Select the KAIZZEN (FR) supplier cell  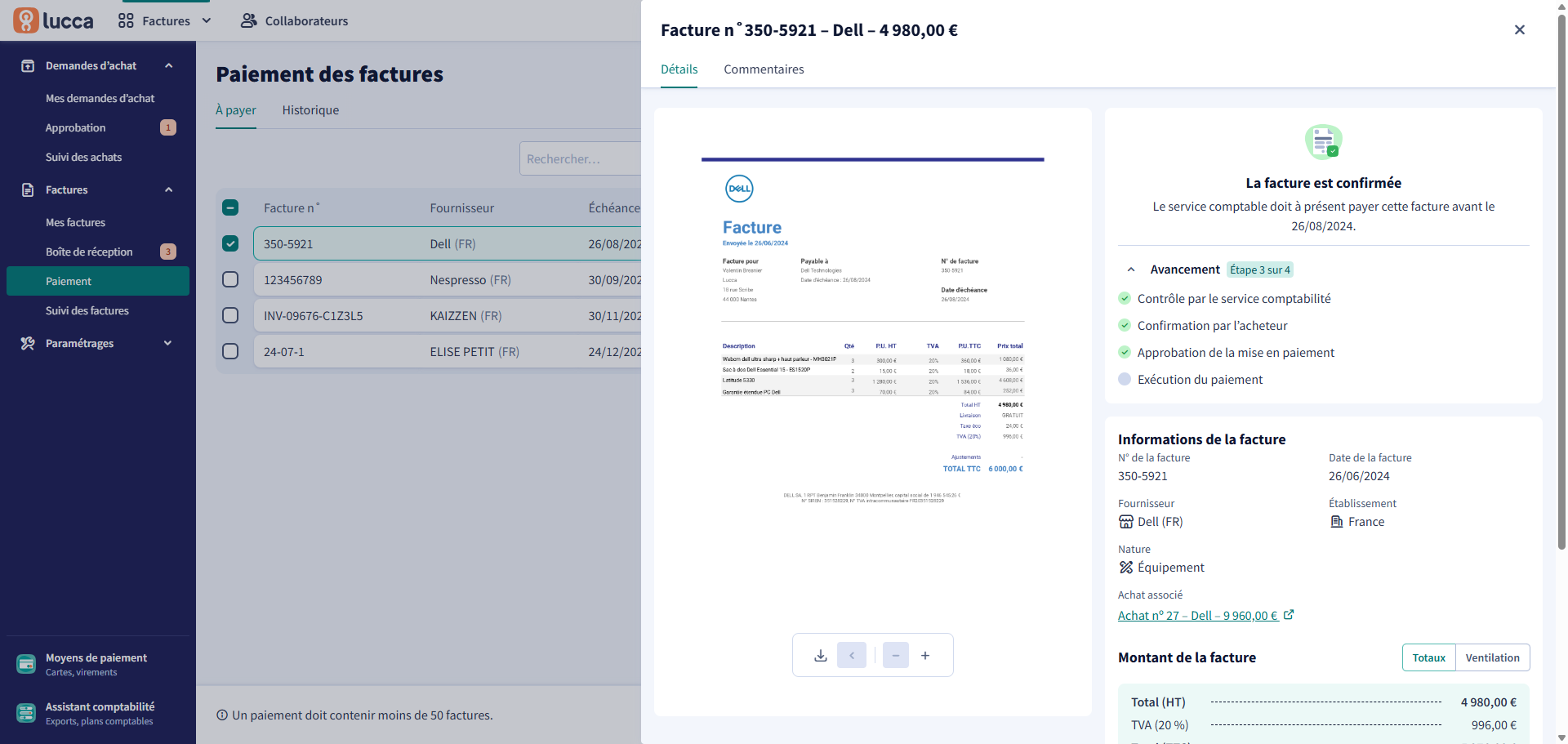pos(465,316)
